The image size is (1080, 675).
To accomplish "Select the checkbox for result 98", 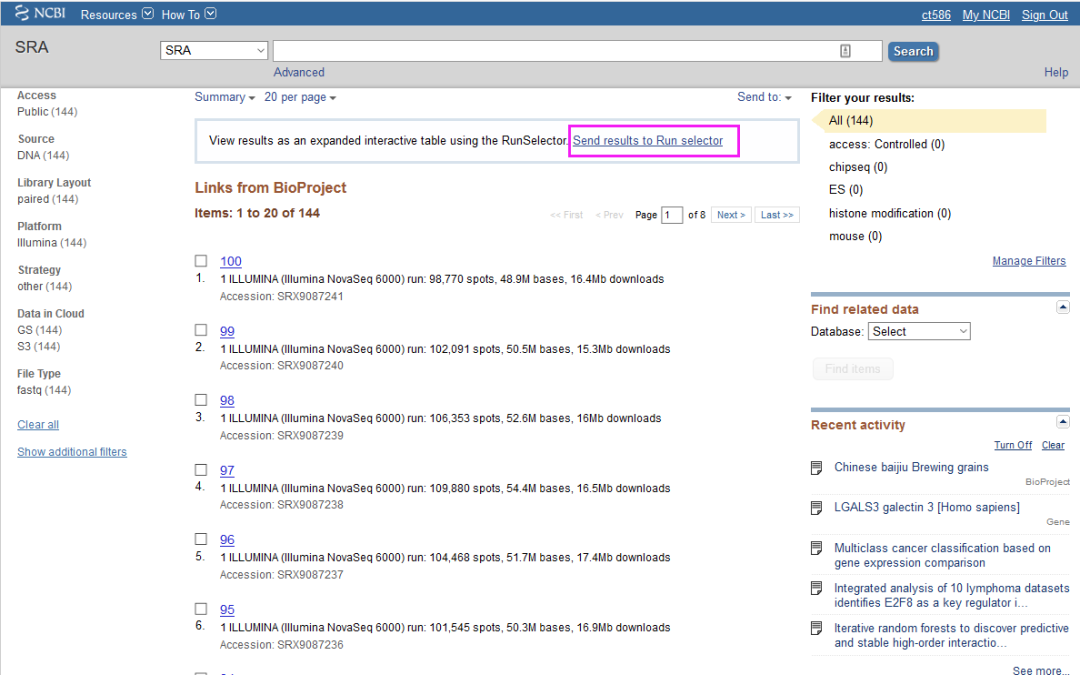I will [200, 400].
